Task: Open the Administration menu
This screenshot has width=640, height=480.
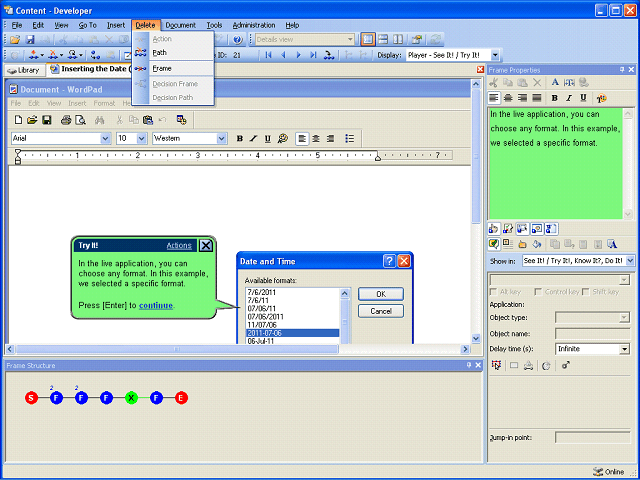Action: pos(254,25)
